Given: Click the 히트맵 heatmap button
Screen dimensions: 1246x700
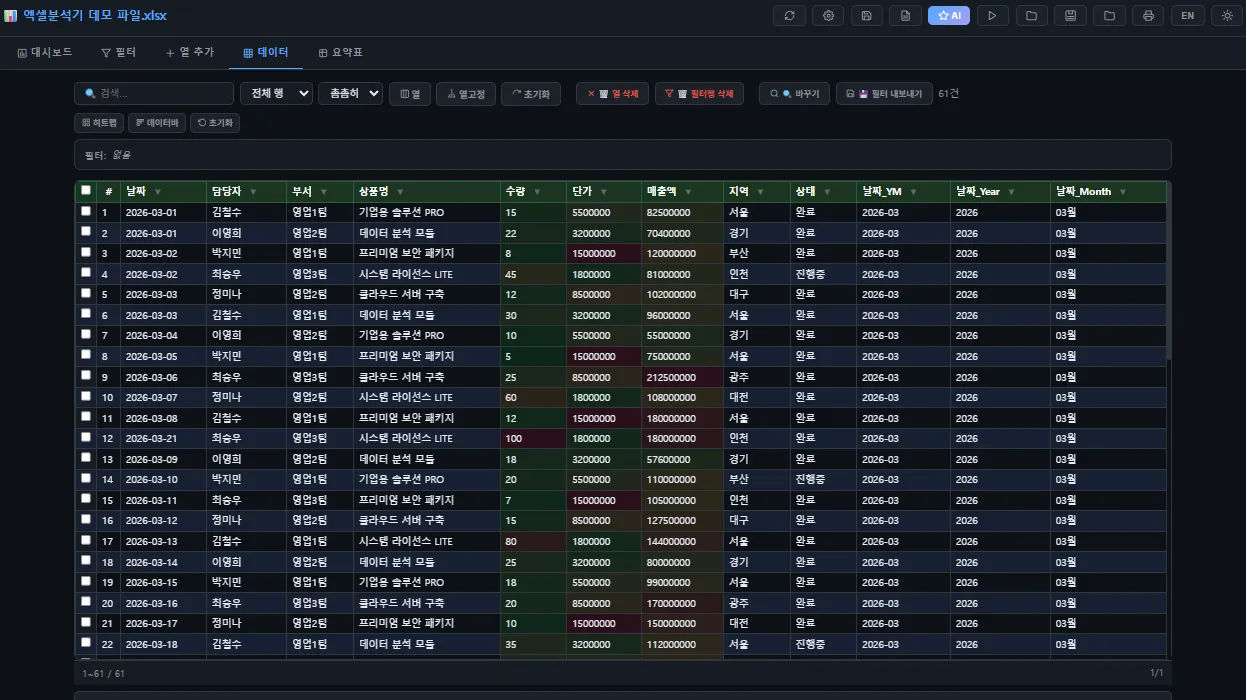Looking at the screenshot, I should tap(99, 123).
